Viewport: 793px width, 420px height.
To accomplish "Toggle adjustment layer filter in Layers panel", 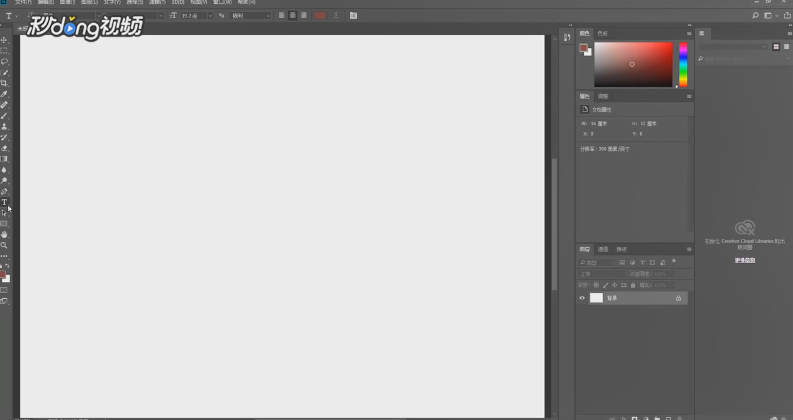I will [632, 263].
